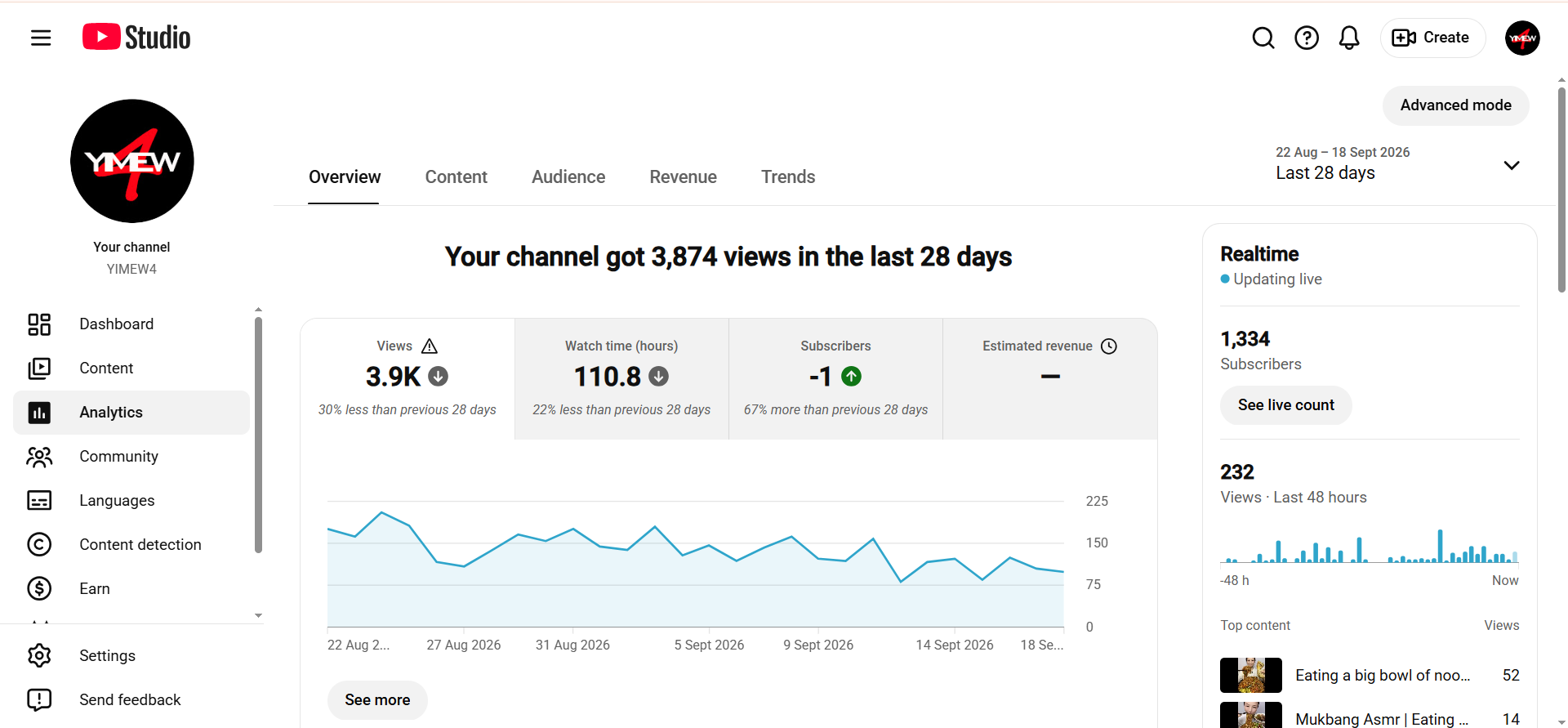Viewport: 1568px width, 728px height.
Task: Click the Advanced mode button
Action: [x=1455, y=105]
